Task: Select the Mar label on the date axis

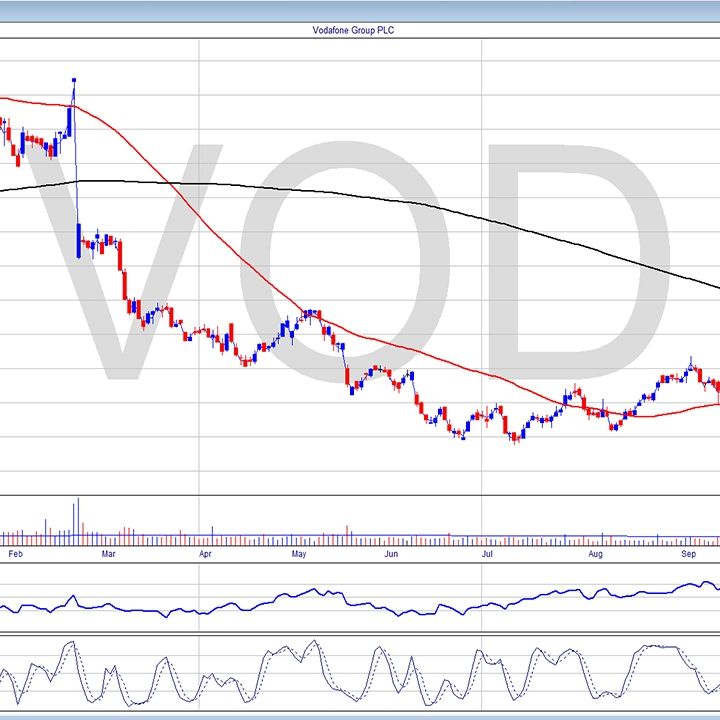Action: pyautogui.click(x=109, y=552)
